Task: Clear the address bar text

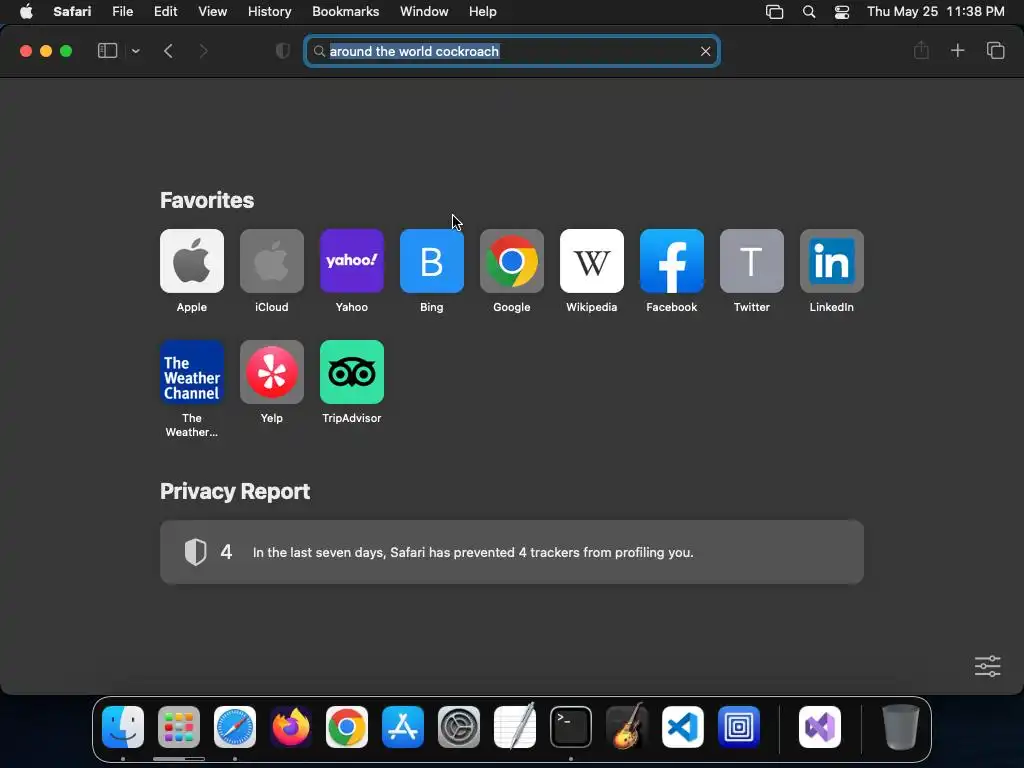Action: click(705, 51)
